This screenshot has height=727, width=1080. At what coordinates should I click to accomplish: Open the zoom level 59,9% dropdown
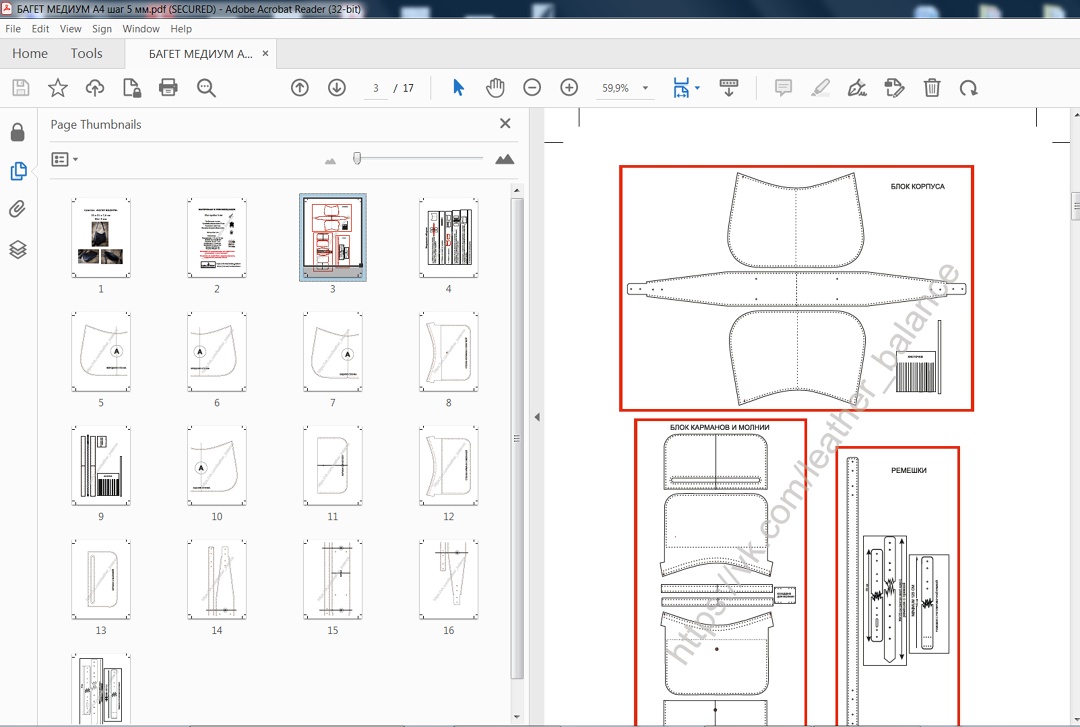coord(645,88)
